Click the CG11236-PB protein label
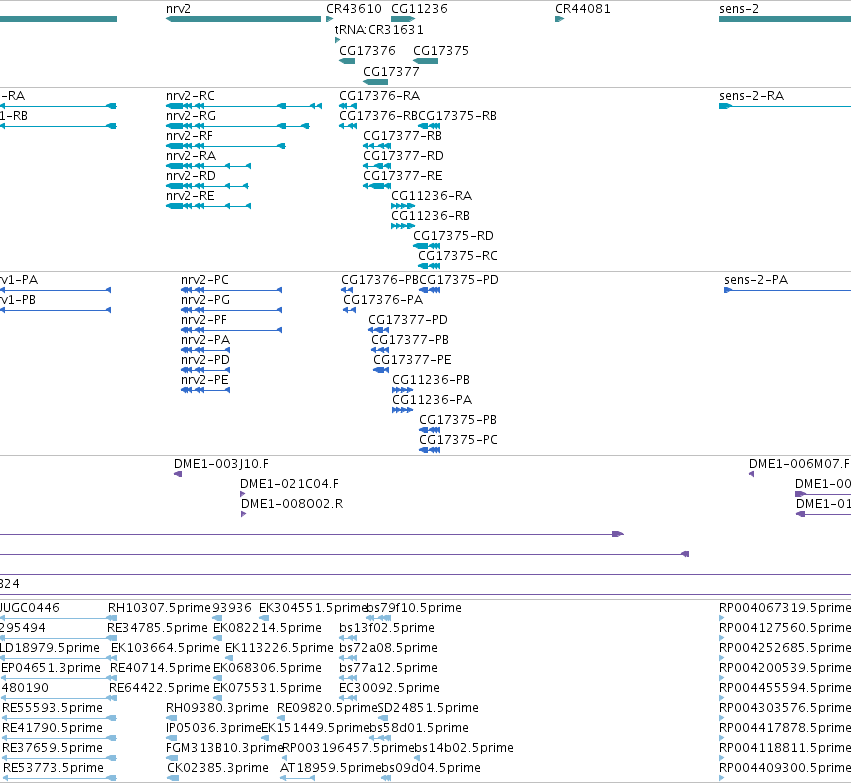This screenshot has height=783, width=851. coord(431,380)
